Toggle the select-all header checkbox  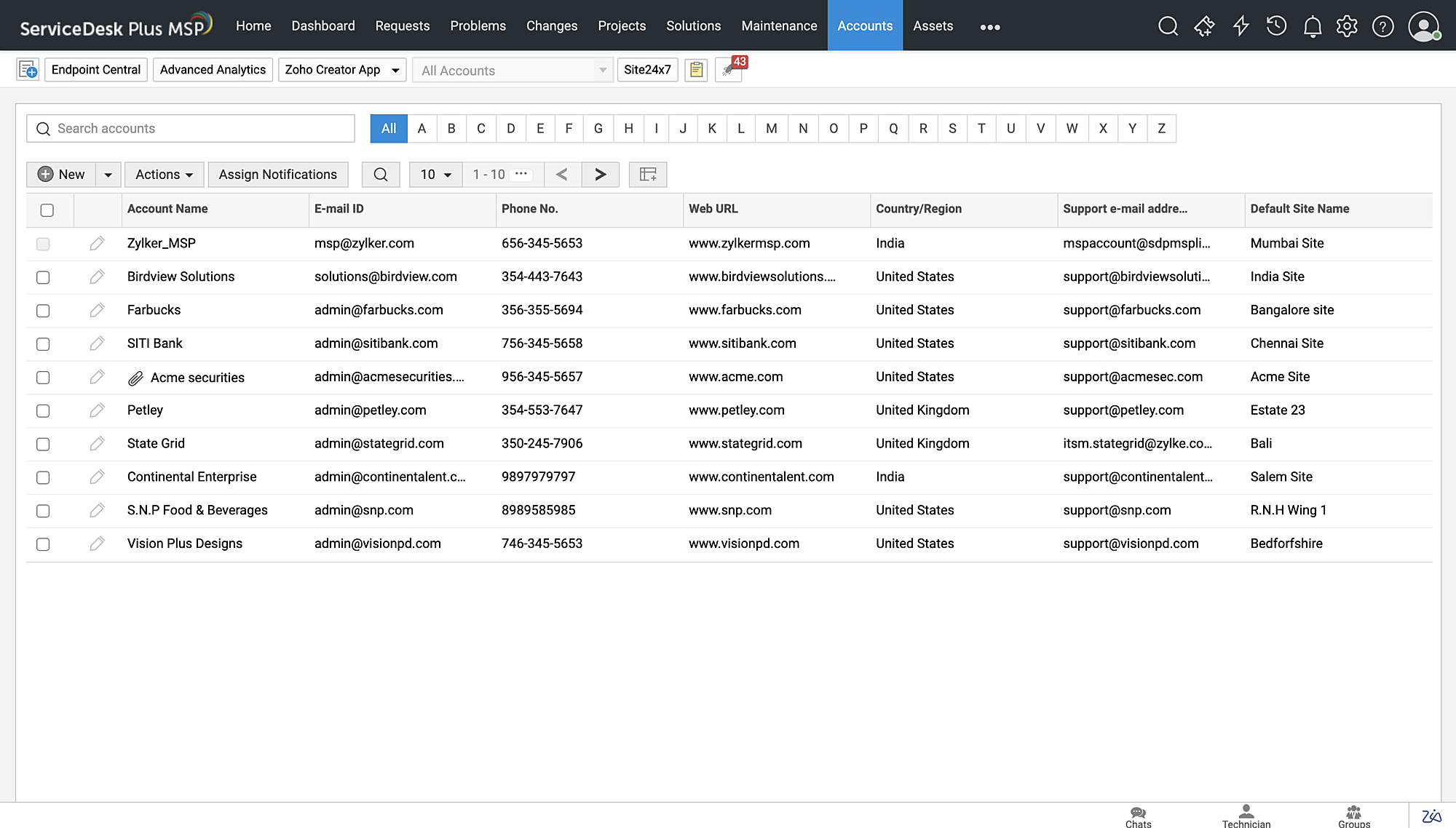[47, 210]
